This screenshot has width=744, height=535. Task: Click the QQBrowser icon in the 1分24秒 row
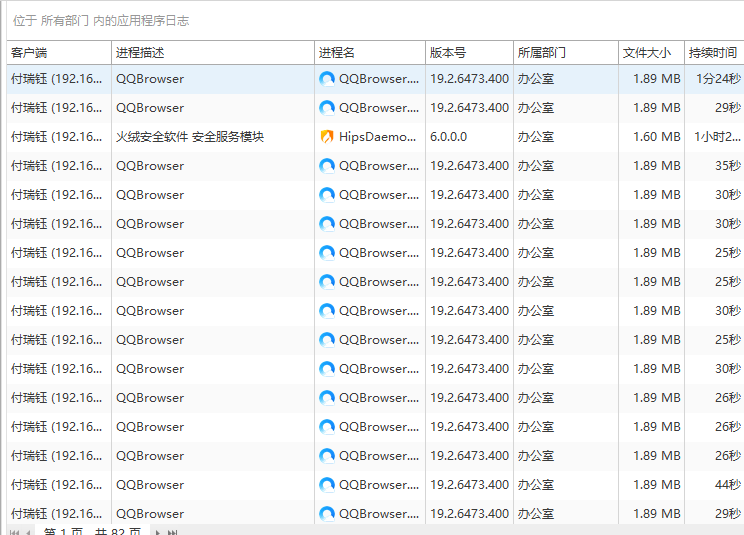click(327, 79)
